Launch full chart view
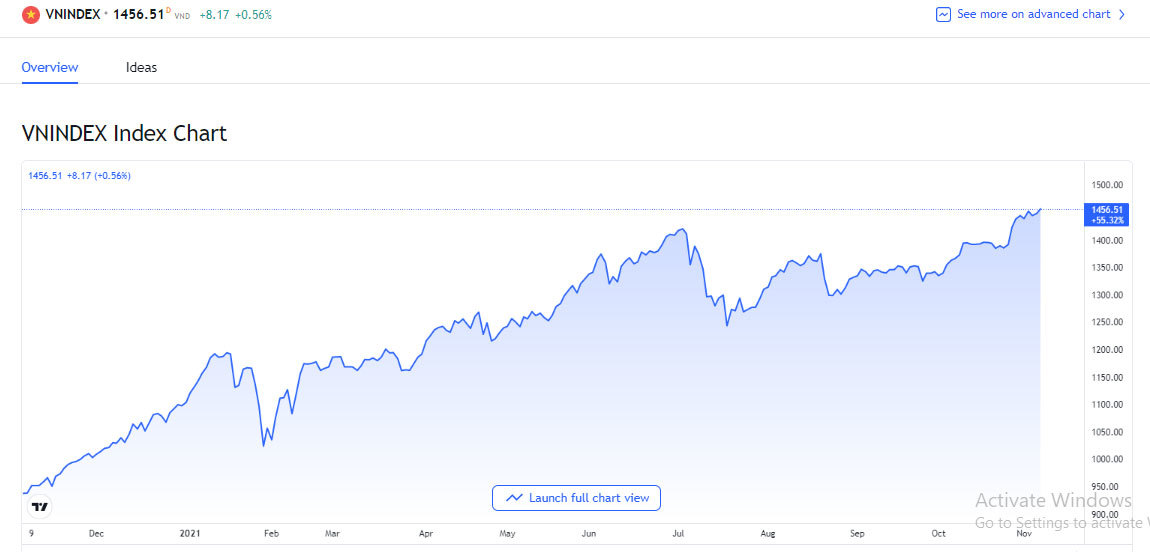Image resolution: width=1150 pixels, height=552 pixels. tap(576, 498)
